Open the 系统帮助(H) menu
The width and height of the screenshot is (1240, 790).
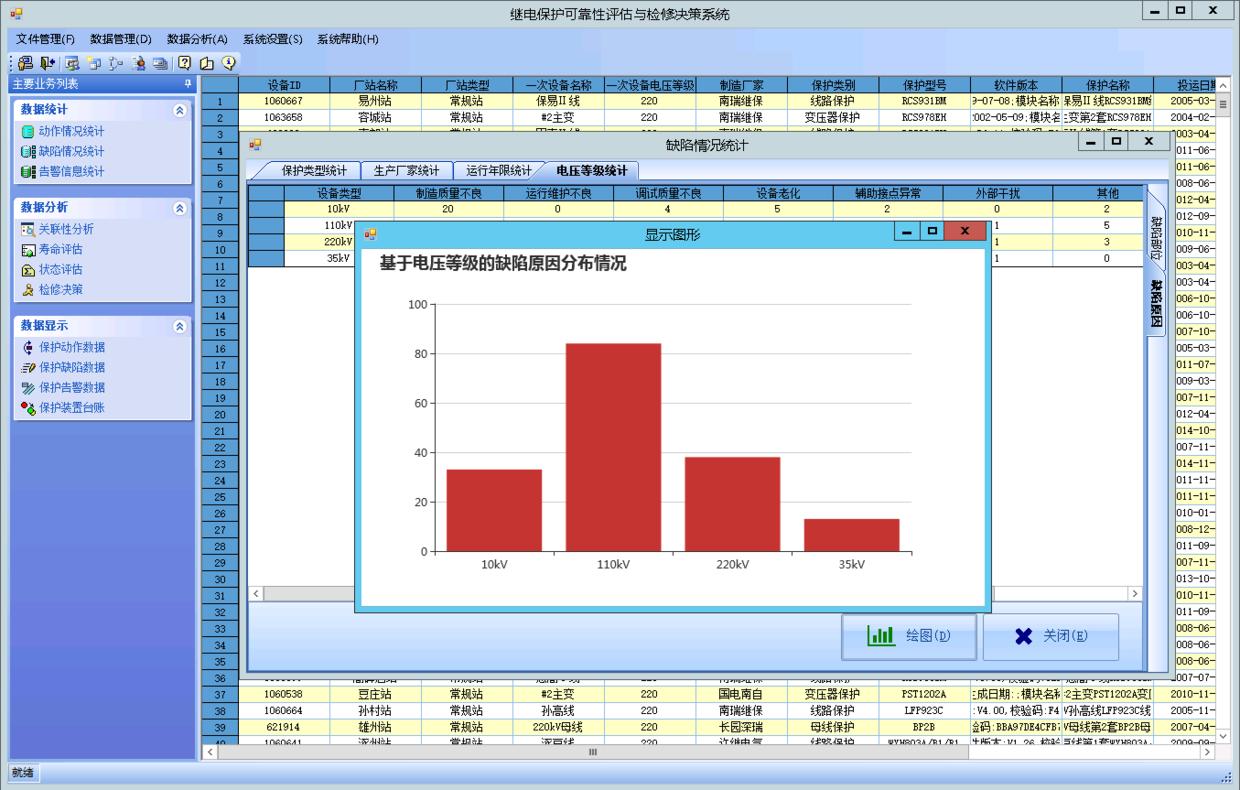pyautogui.click(x=347, y=39)
